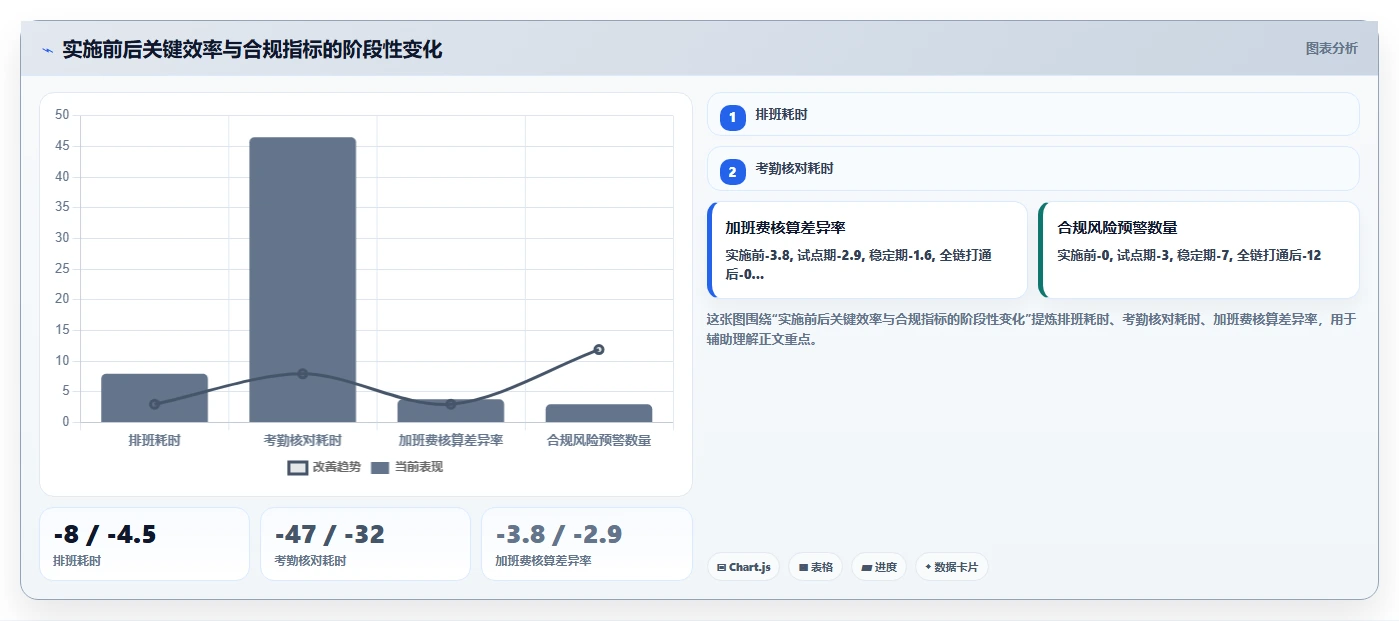This screenshot has height=621, width=1399.
Task: Click the x-axis label 考勤核对耗时
Action: click(302, 440)
